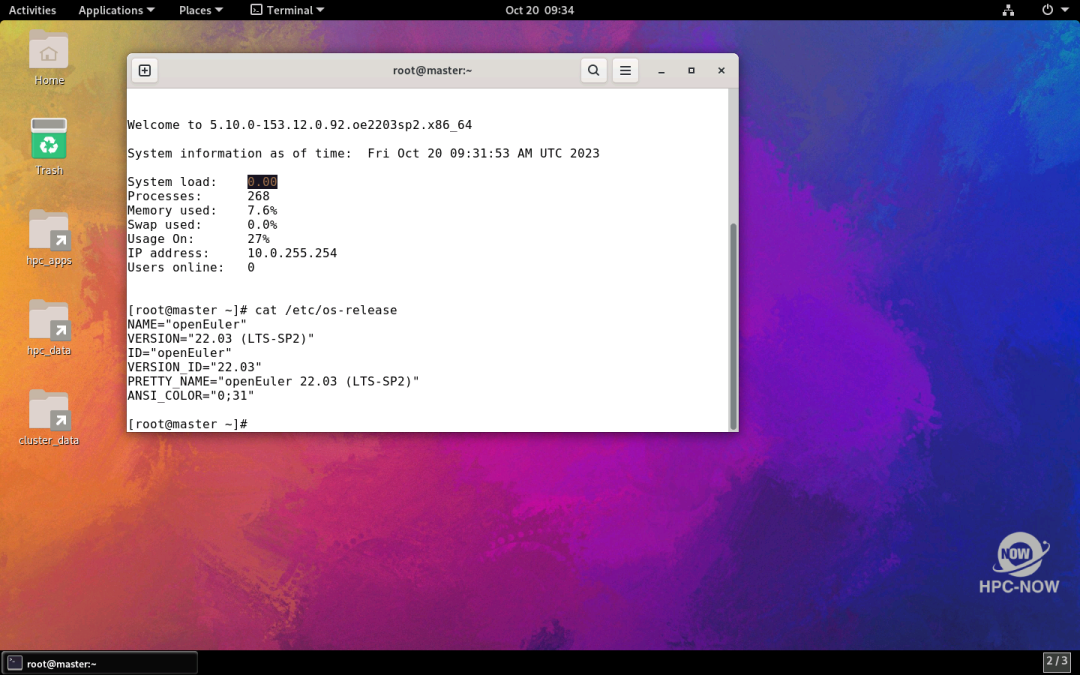
Task: Open the Applications menu
Action: [116, 10]
